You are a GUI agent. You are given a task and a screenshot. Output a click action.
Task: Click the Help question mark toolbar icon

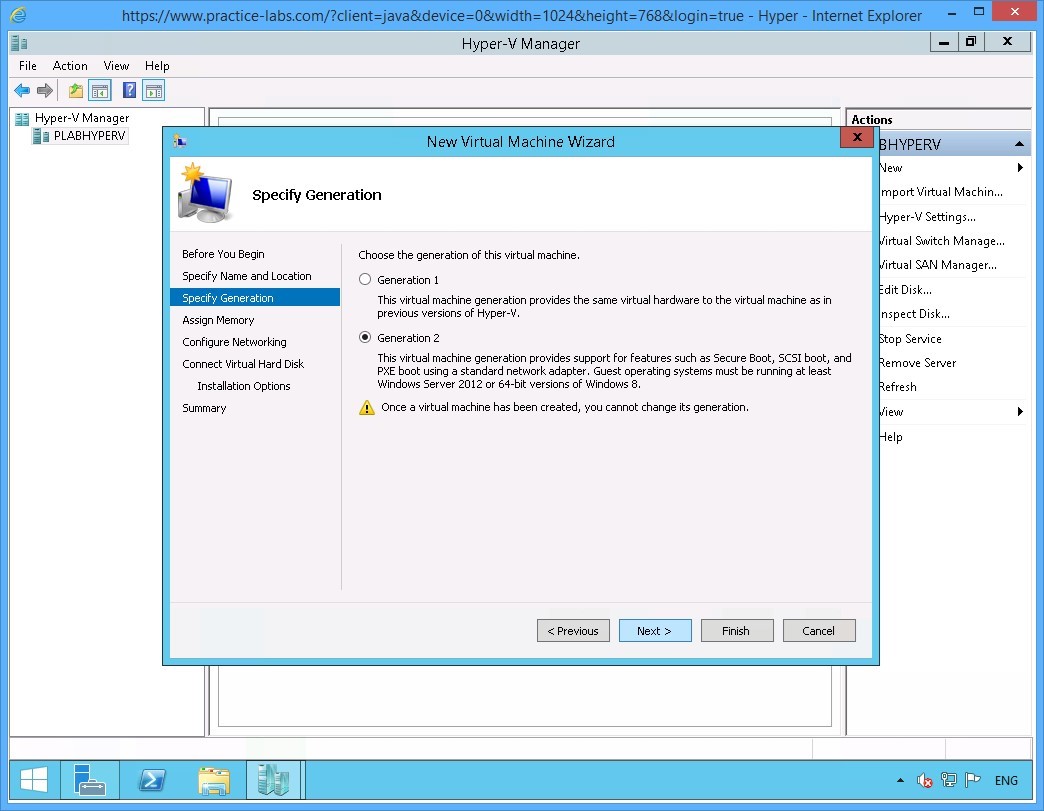tap(127, 90)
